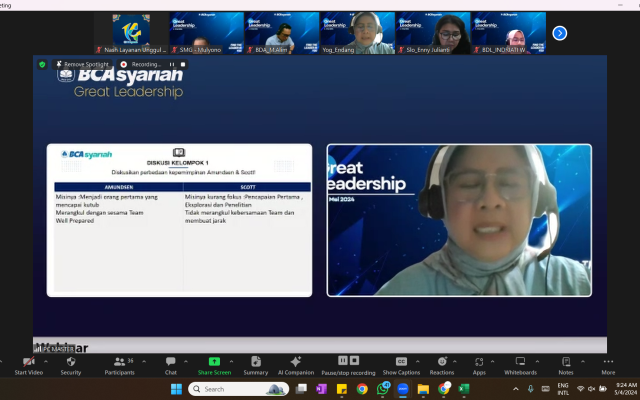Image resolution: width=640 pixels, height=400 pixels.
Task: Click the Diskusi Kelompok 1 shared slide
Action: point(179,220)
